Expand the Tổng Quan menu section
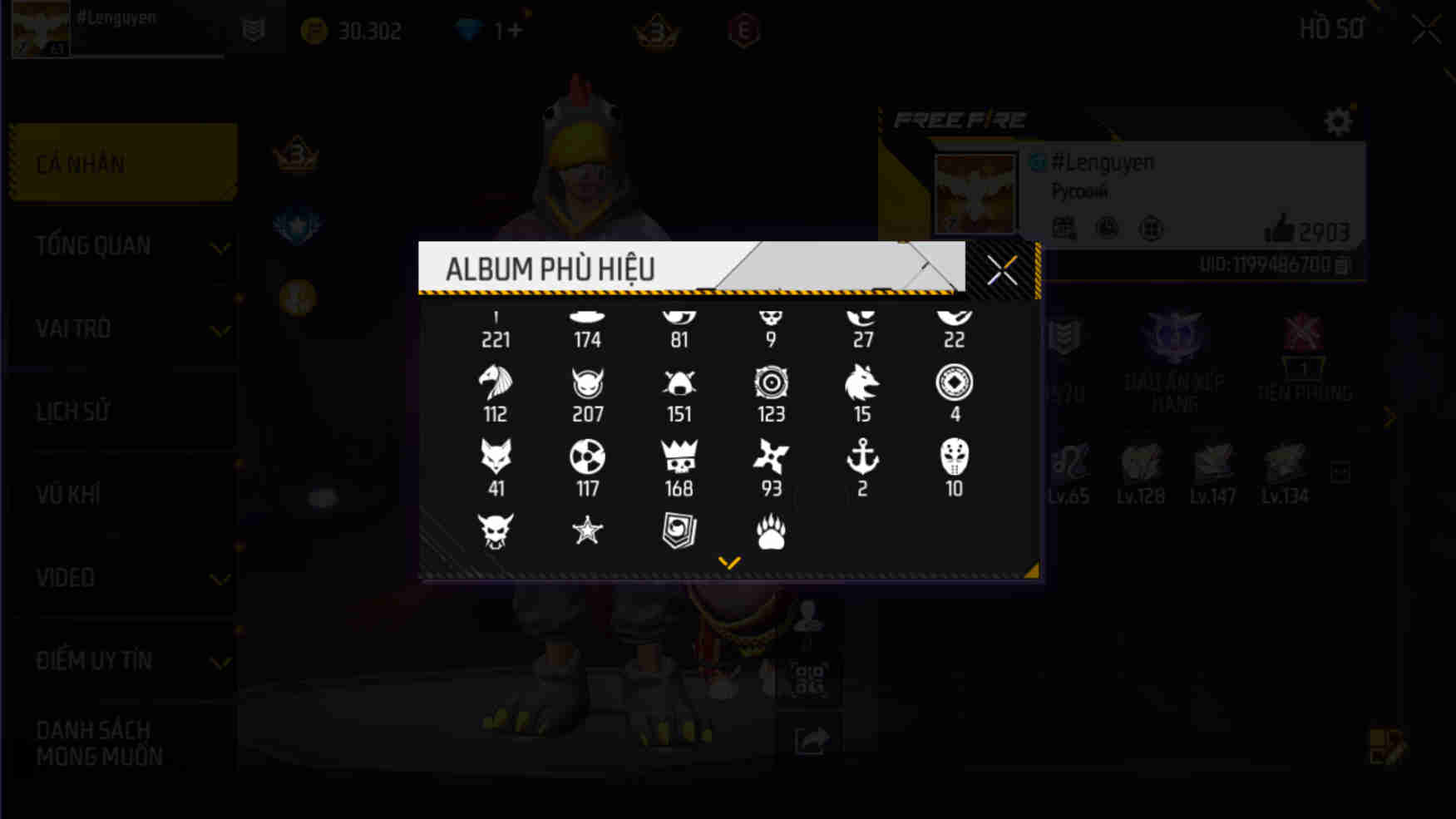This screenshot has height=819, width=1456. tap(123, 246)
